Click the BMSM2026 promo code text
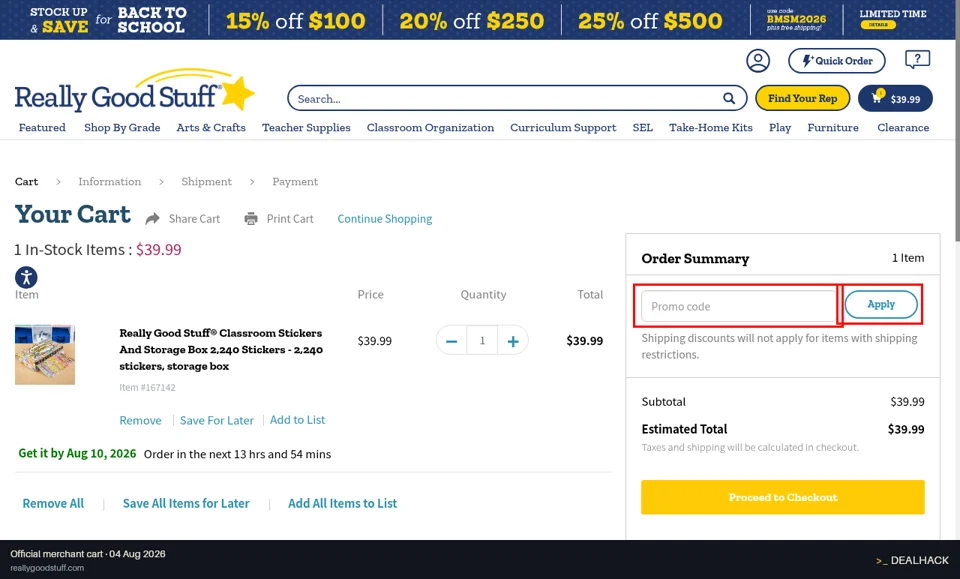The image size is (960, 579). click(x=796, y=19)
